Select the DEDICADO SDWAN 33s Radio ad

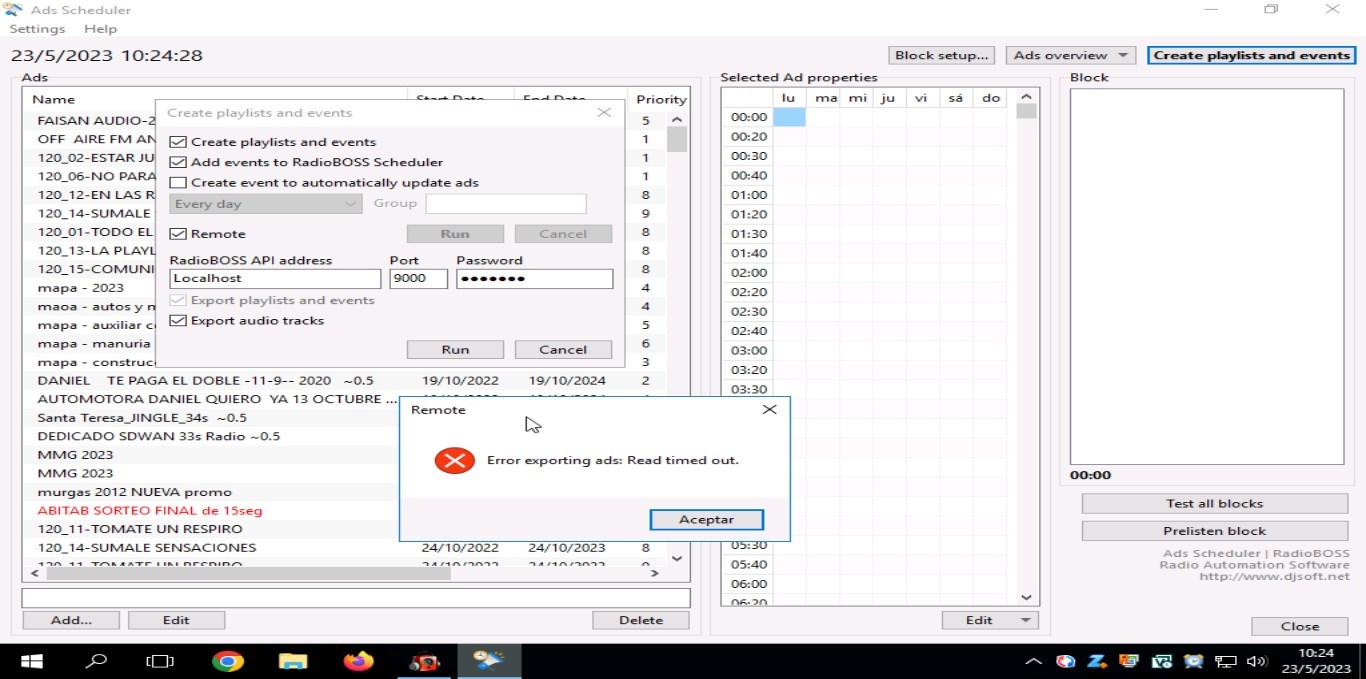tap(158, 436)
